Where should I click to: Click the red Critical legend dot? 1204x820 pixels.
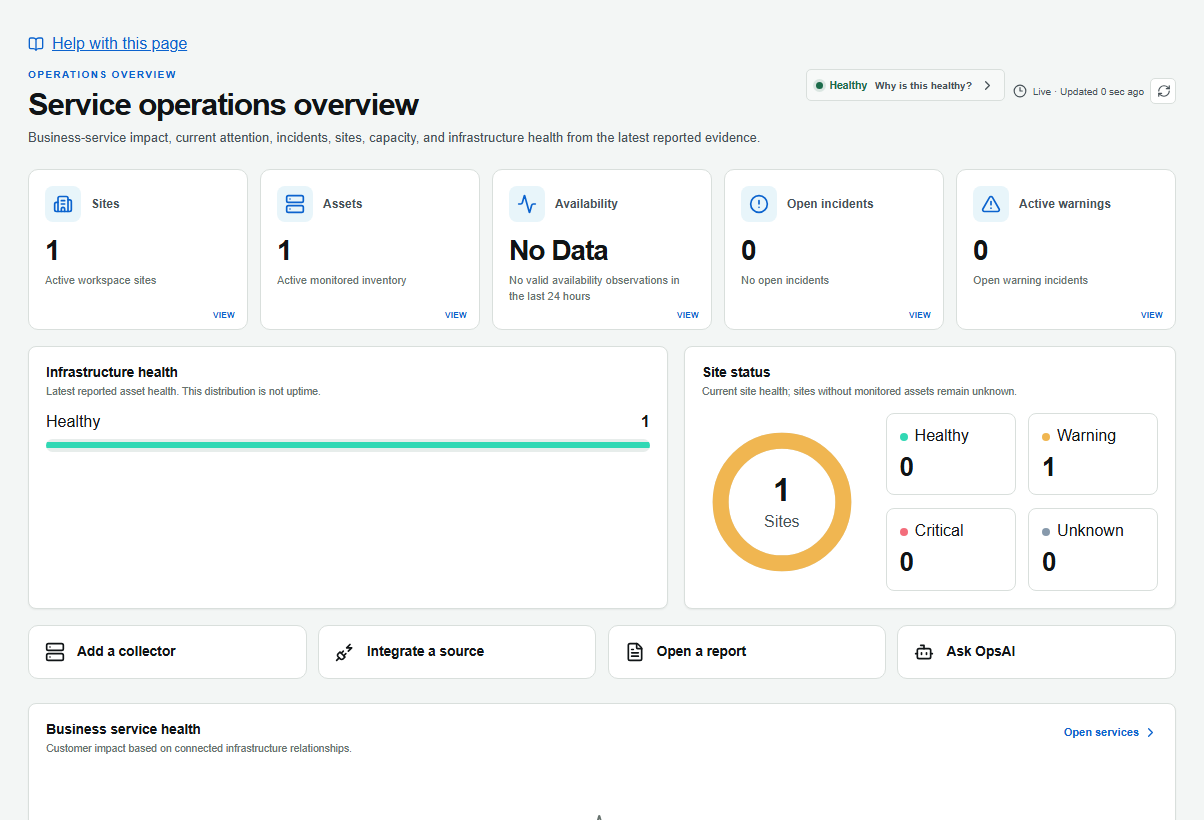click(904, 532)
